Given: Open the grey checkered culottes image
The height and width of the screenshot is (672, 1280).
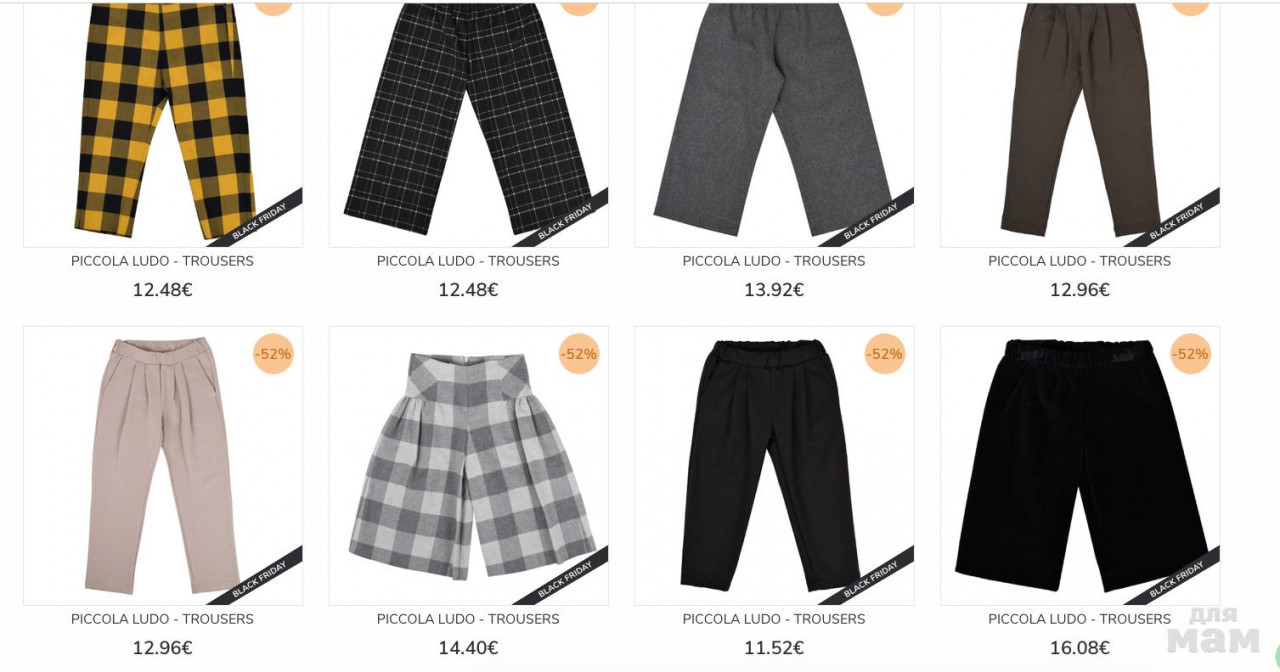Looking at the screenshot, I should [469, 466].
